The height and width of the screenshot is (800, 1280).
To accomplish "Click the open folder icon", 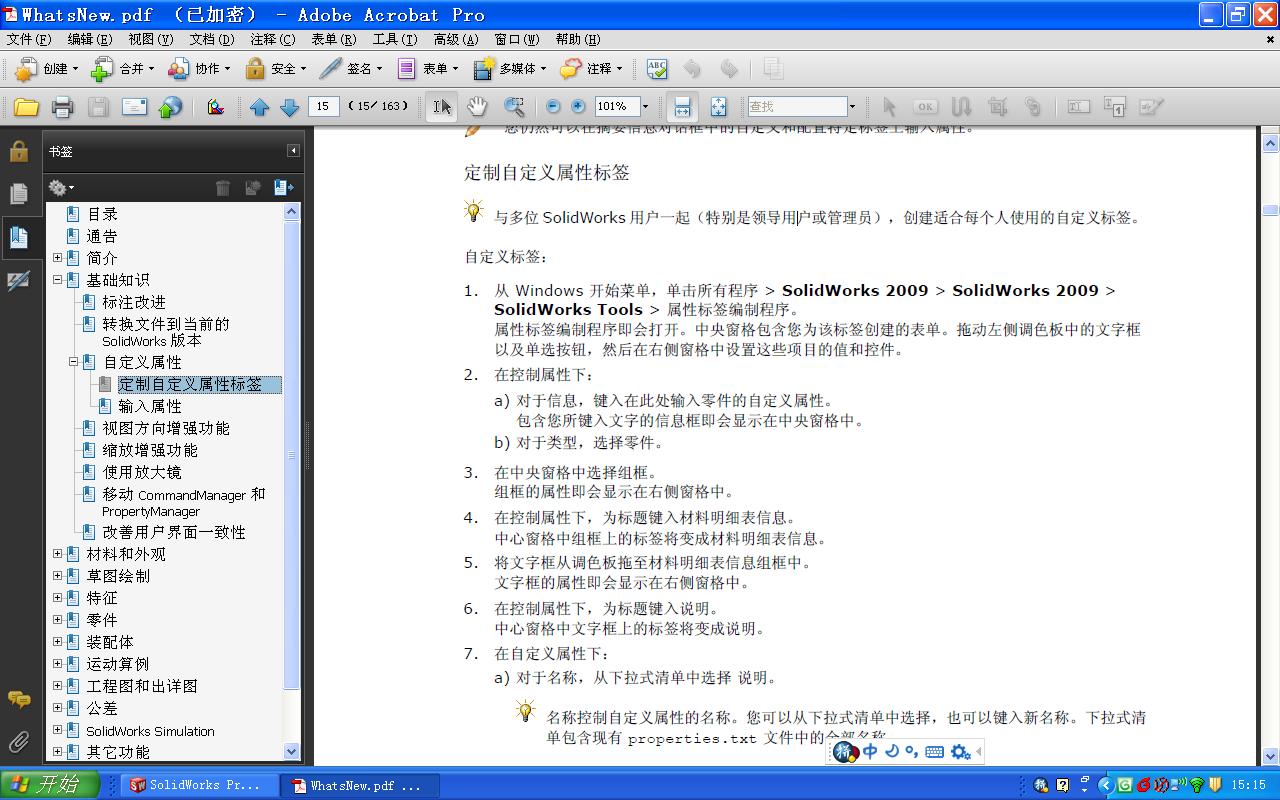I will click(x=26, y=107).
